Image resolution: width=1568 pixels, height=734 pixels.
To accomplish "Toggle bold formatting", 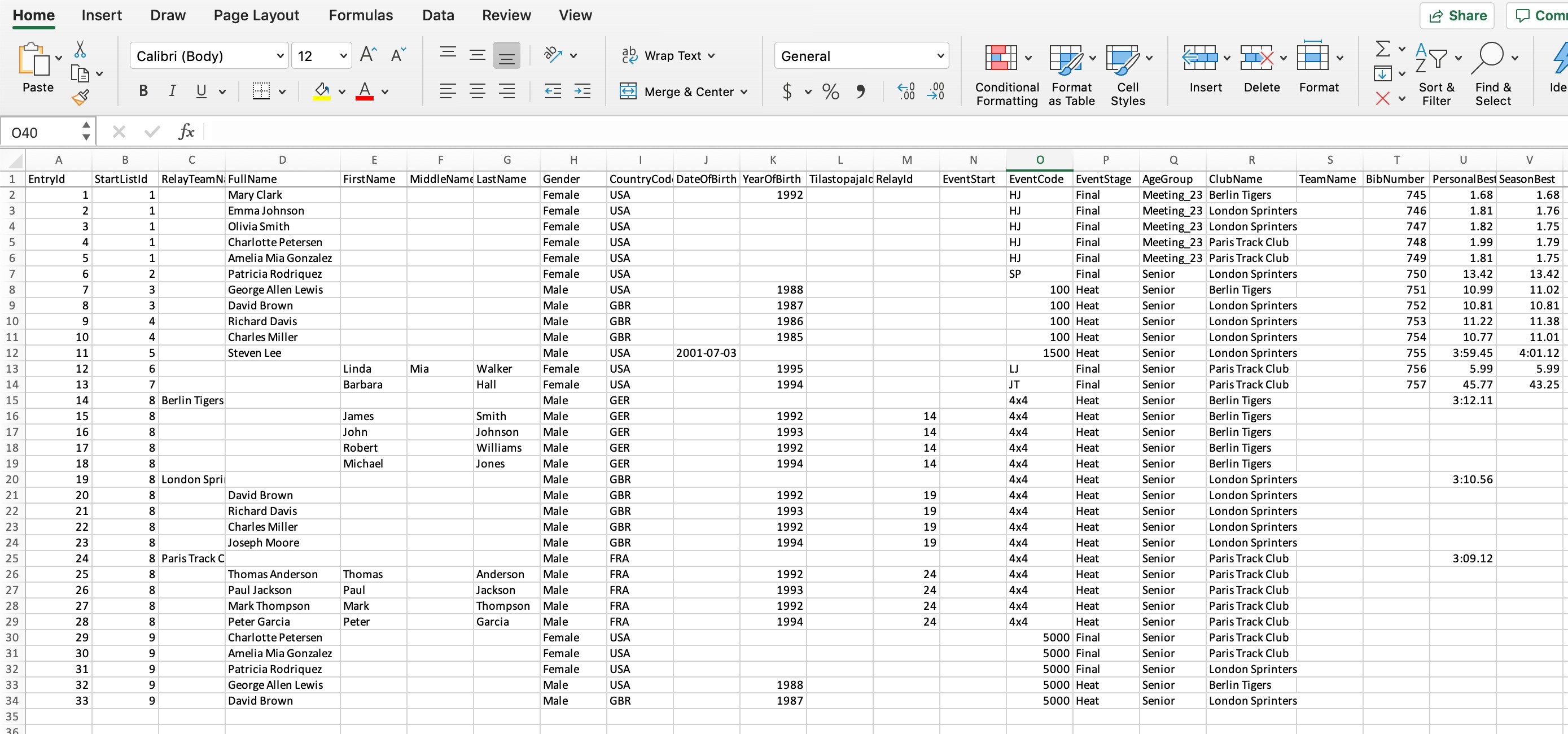I will [143, 91].
